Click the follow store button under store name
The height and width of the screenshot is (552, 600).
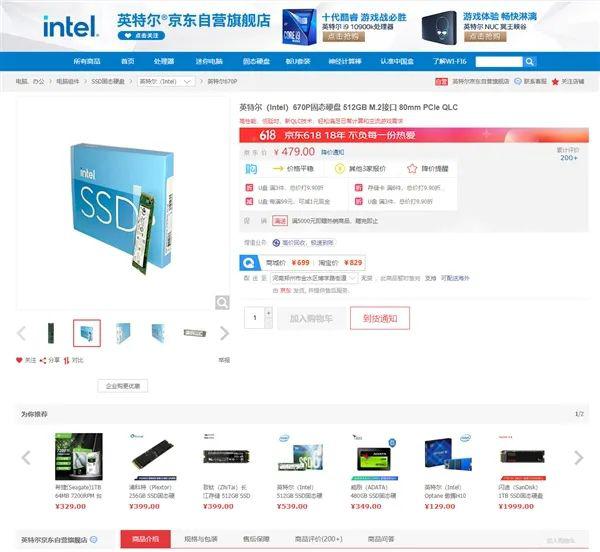[142, 36]
